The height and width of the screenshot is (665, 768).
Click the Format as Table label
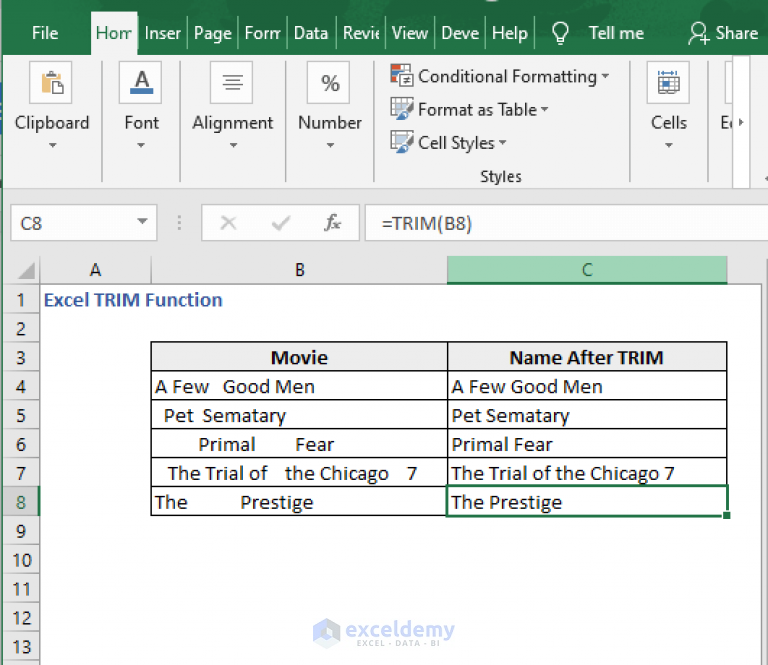478,110
